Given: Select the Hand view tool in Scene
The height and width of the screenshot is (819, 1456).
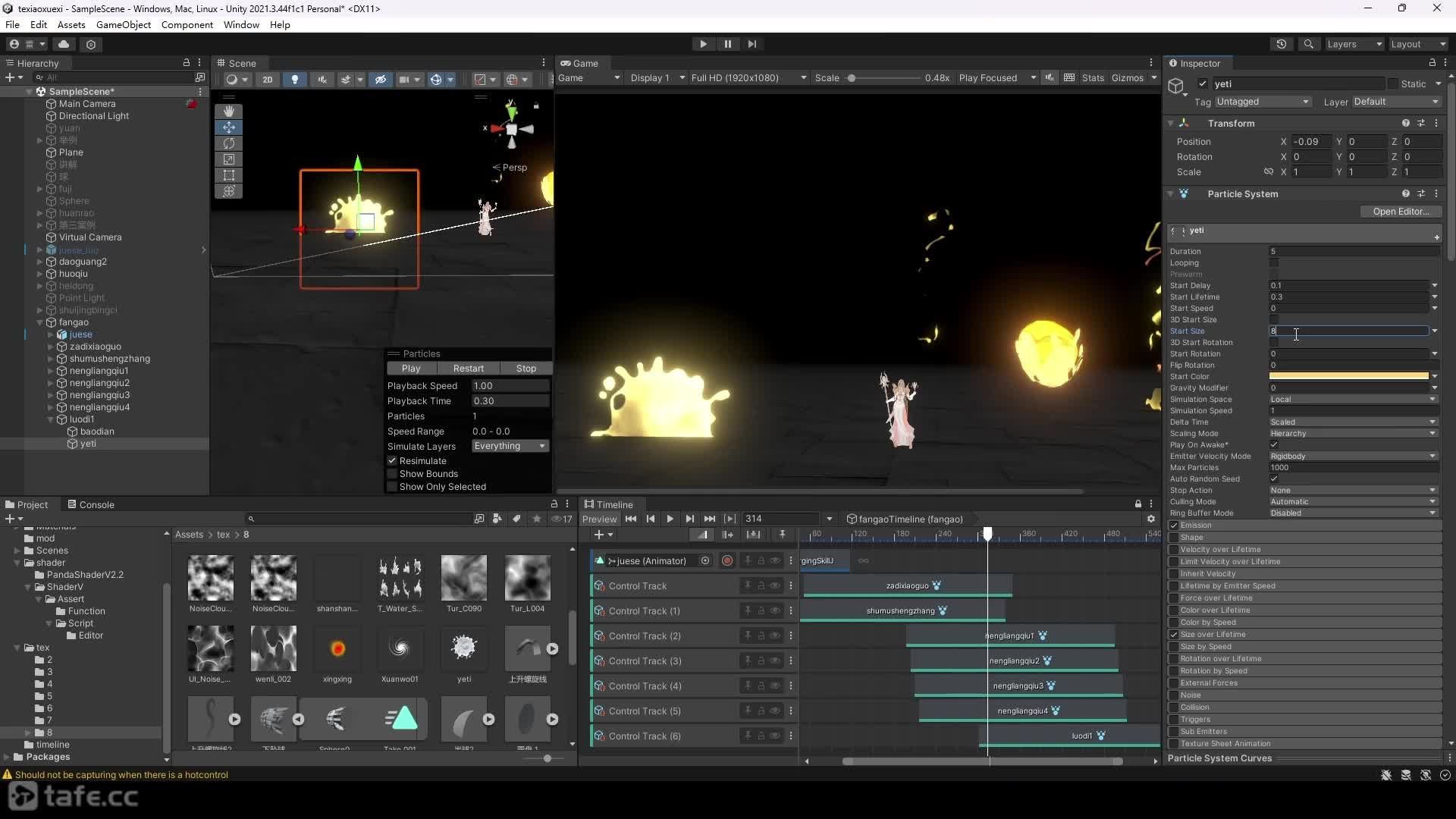Looking at the screenshot, I should click(x=228, y=111).
